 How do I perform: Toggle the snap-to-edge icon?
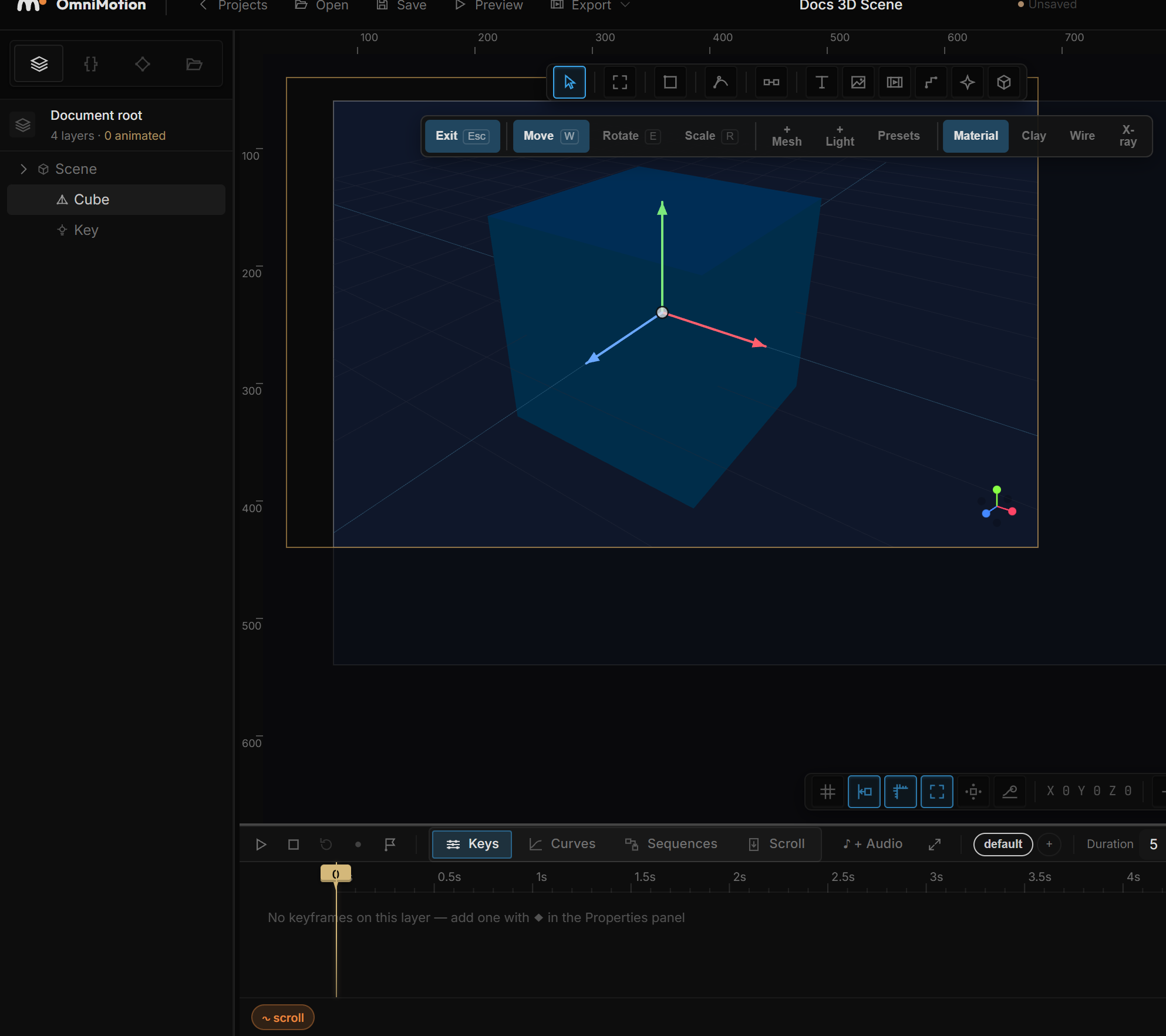pos(864,792)
